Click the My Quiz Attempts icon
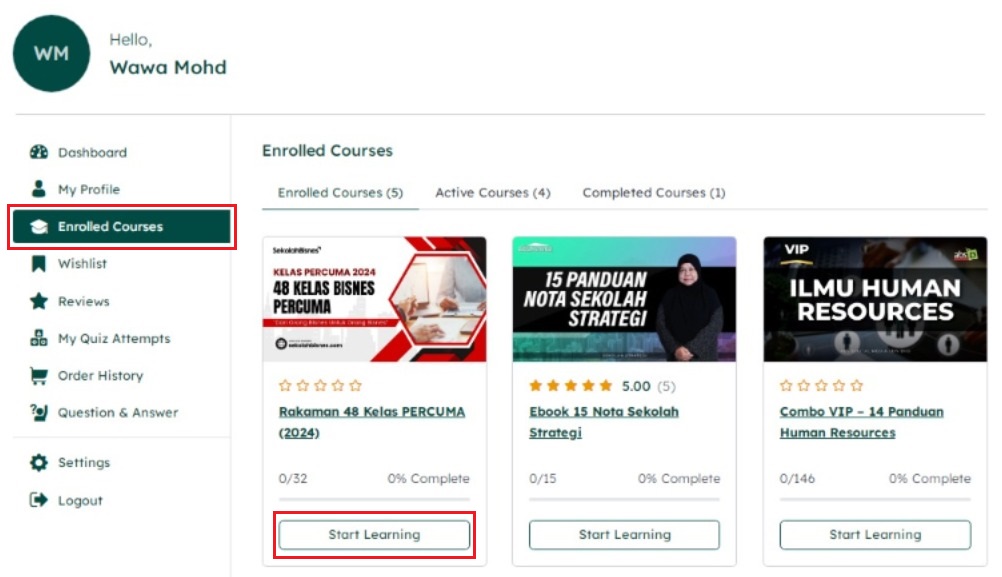Image resolution: width=1002 pixels, height=577 pixels. click(39, 339)
